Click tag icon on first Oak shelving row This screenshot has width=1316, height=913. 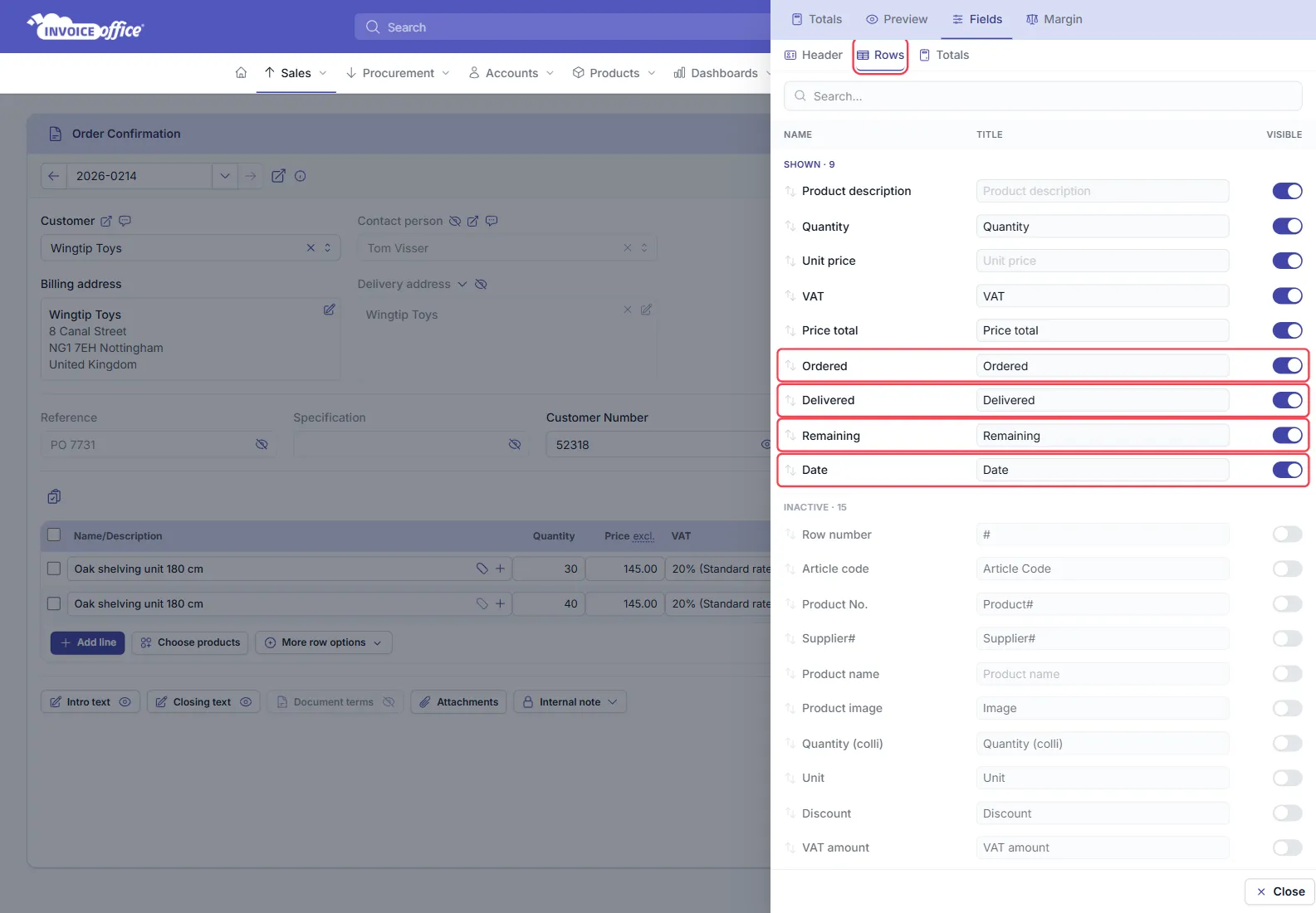point(482,569)
